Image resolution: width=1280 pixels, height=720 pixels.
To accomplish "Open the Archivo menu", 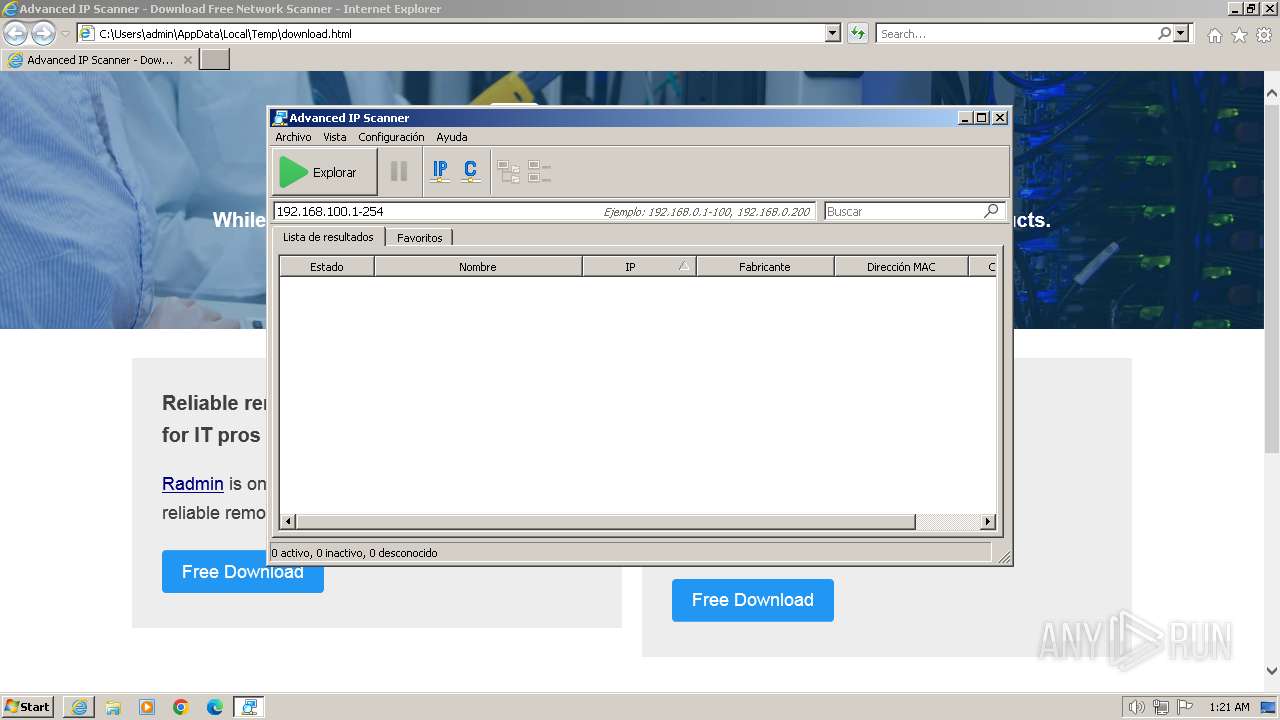I will (293, 137).
